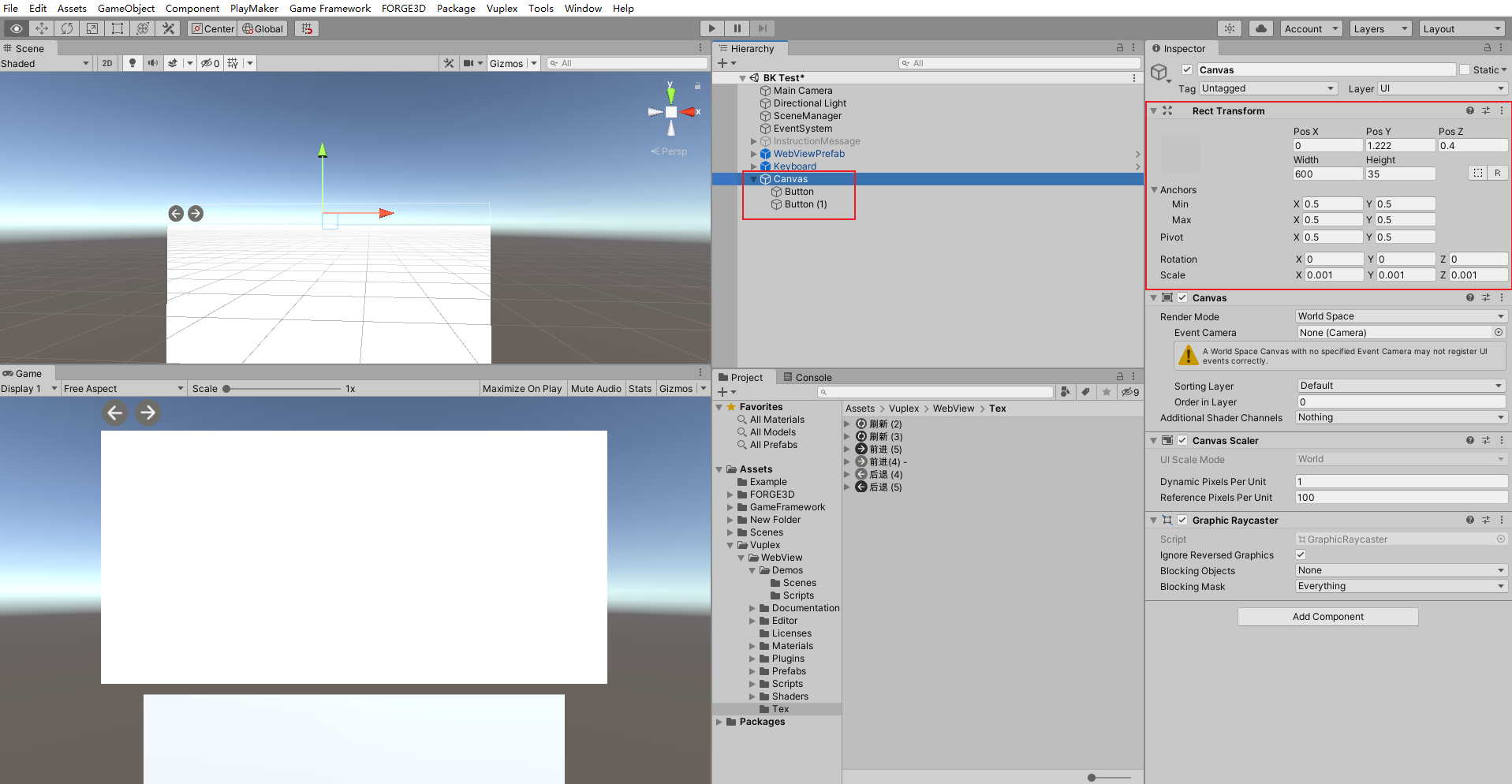1512x784 pixels.
Task: Click the Pause button
Action: pyautogui.click(x=737, y=28)
